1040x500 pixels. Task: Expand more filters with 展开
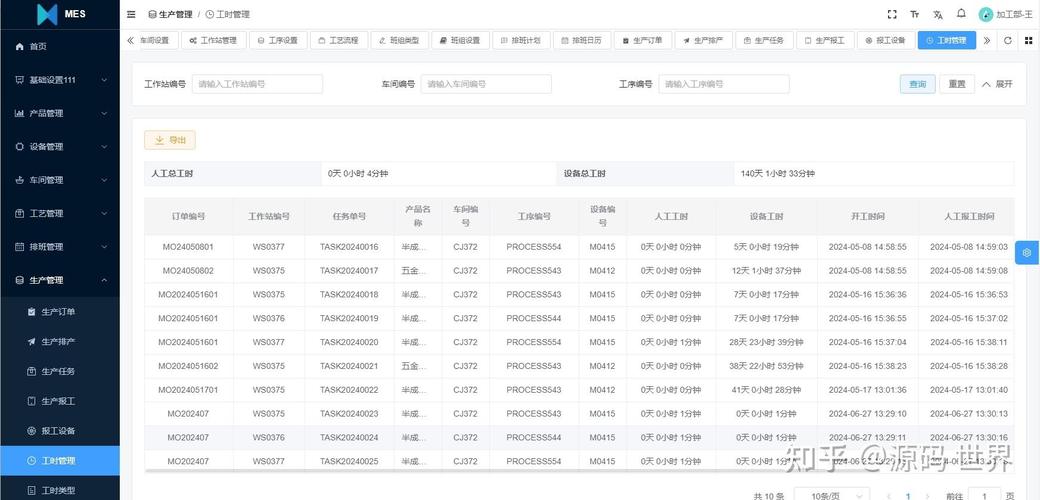pos(998,84)
